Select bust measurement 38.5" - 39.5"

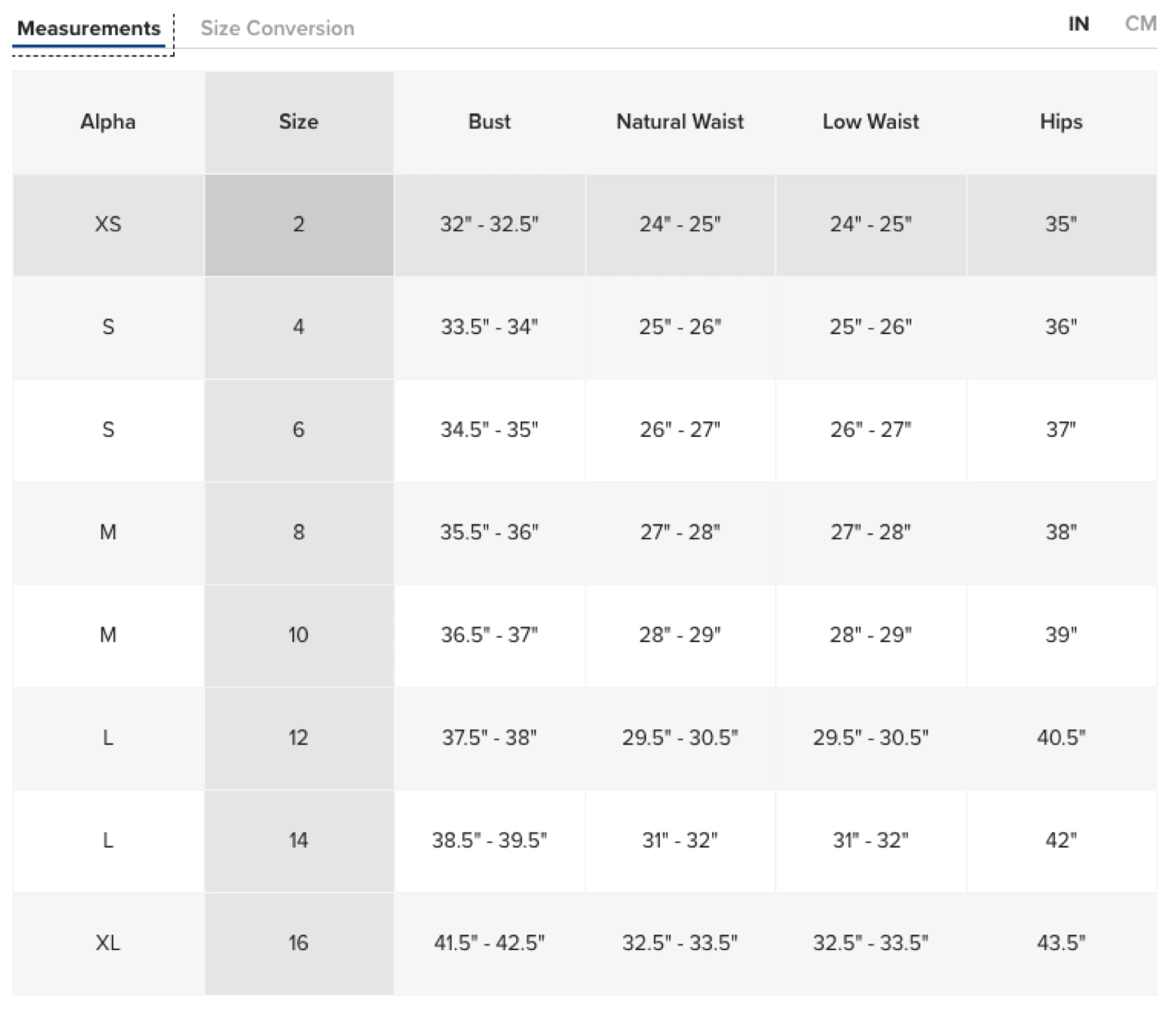click(489, 841)
